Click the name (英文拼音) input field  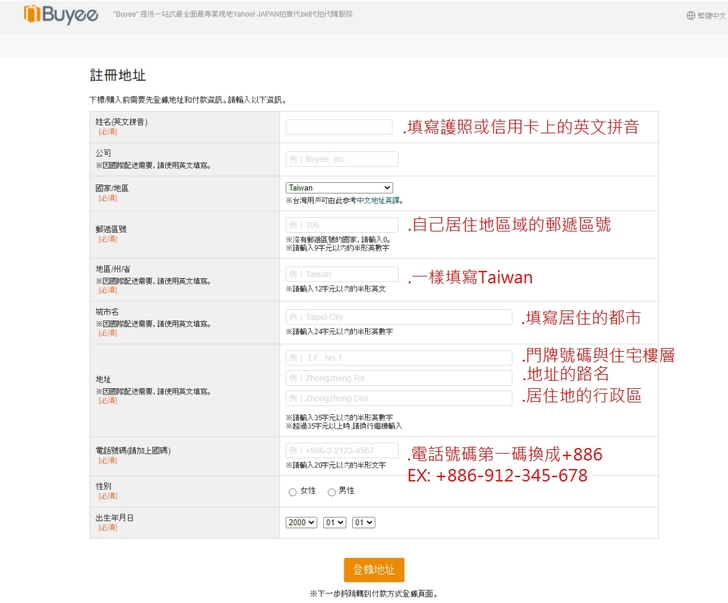click(x=338, y=127)
